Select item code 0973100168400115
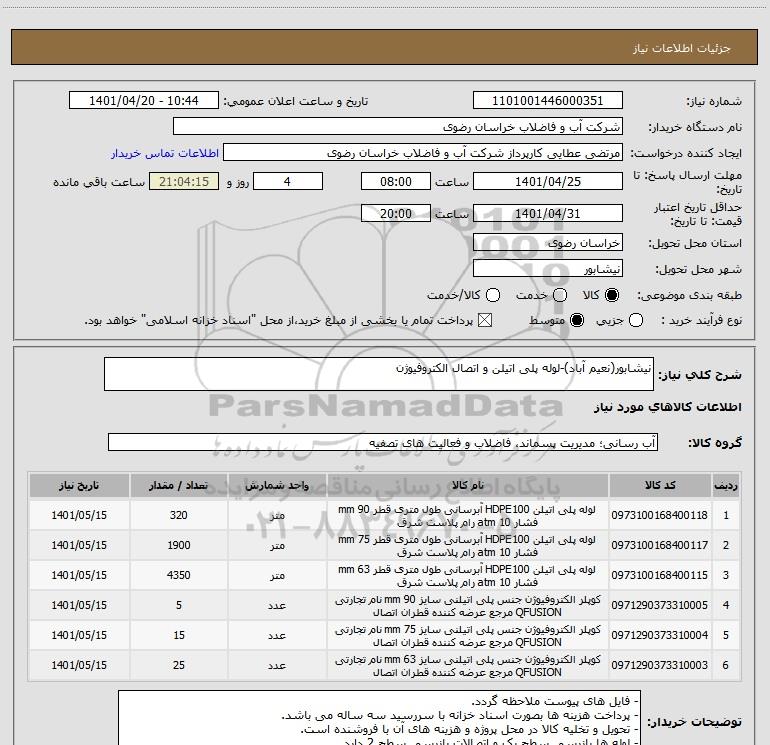This screenshot has width=770, height=745. 660,575
